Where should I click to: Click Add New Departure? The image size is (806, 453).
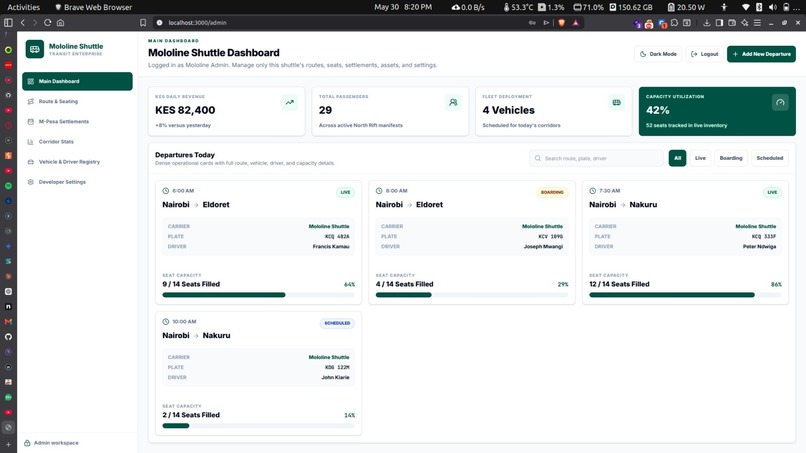tap(761, 54)
